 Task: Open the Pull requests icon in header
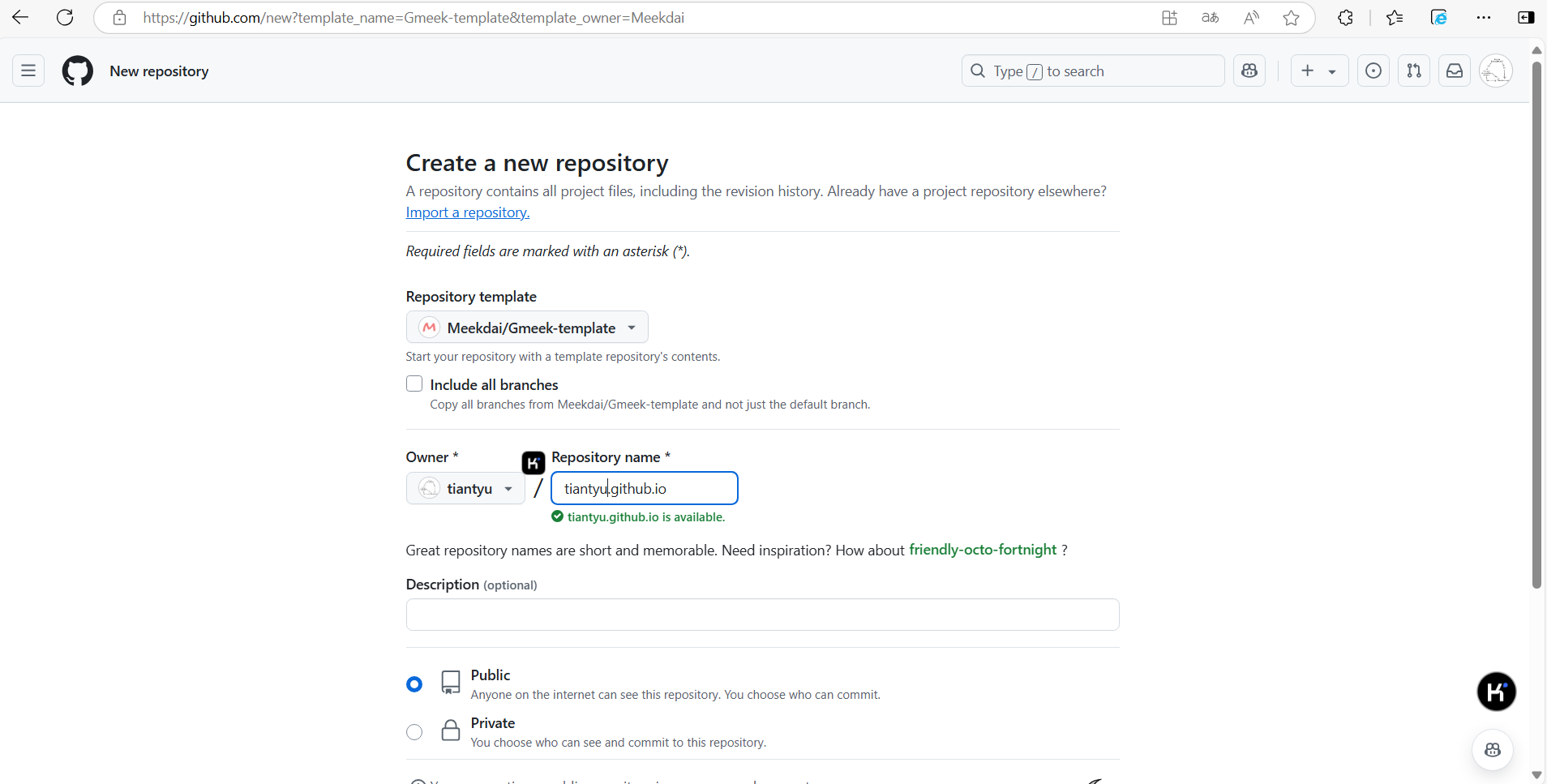coord(1414,71)
